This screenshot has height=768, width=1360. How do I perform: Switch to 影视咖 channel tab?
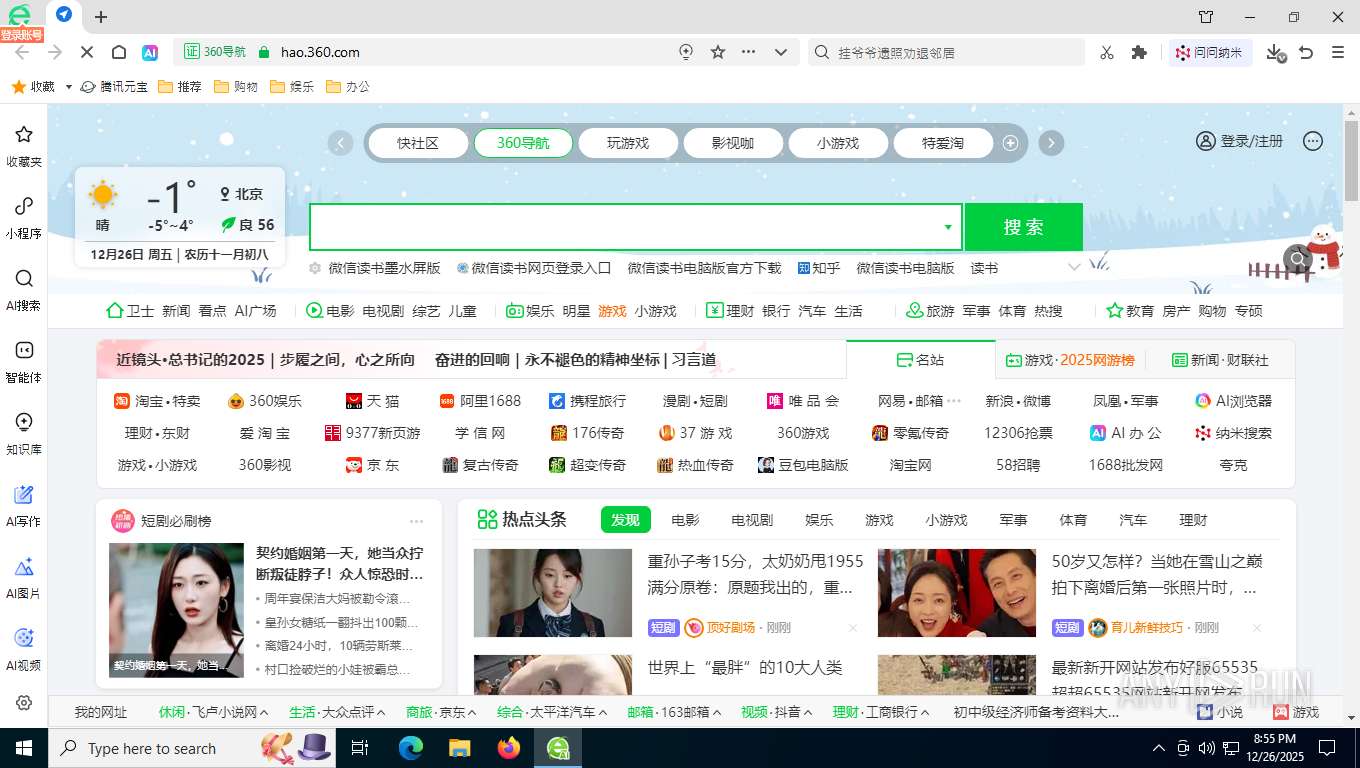pos(733,143)
